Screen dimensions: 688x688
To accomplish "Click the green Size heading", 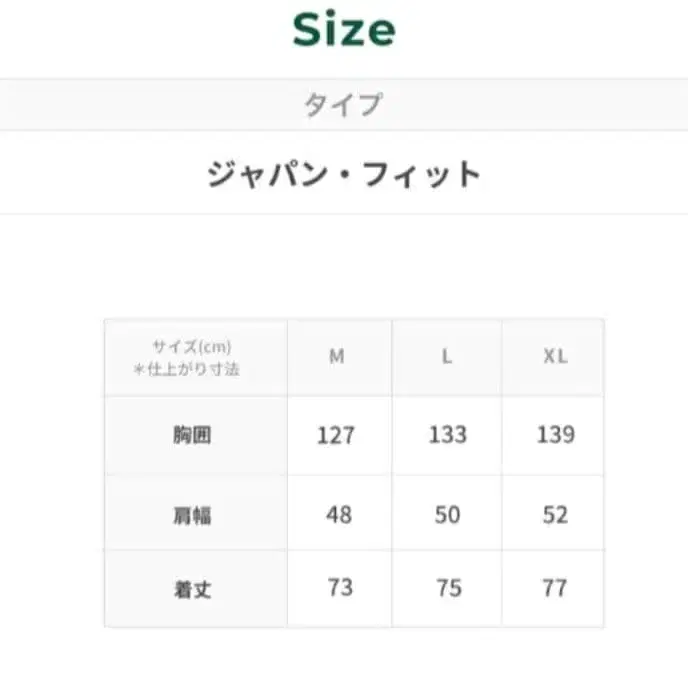I will pos(344,30).
